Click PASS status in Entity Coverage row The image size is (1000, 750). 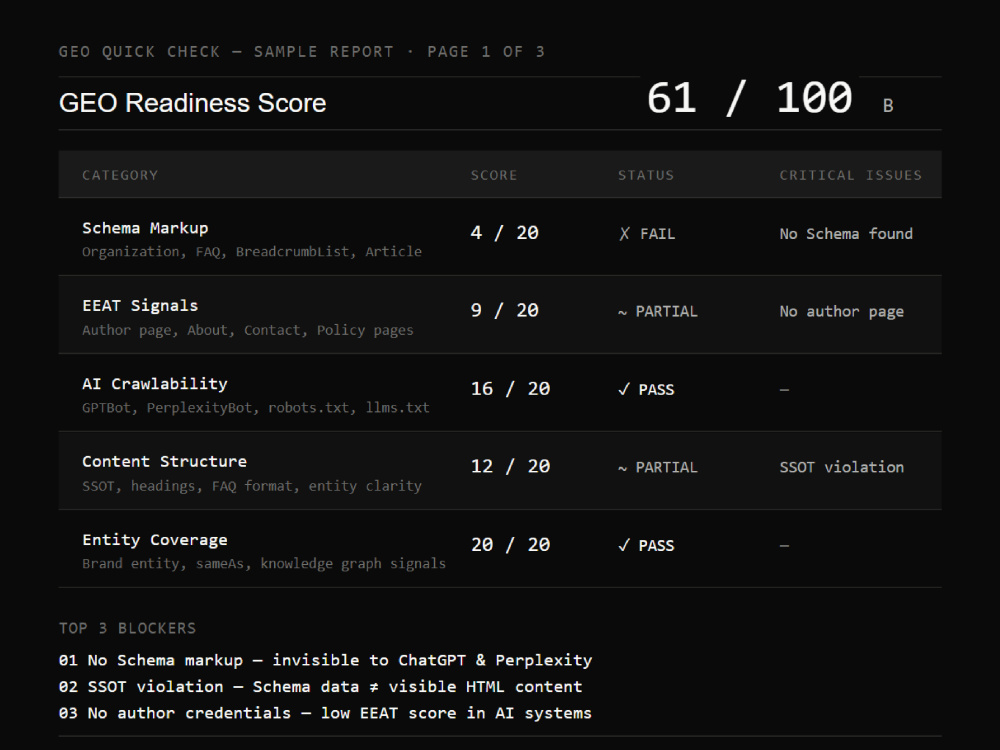646,546
